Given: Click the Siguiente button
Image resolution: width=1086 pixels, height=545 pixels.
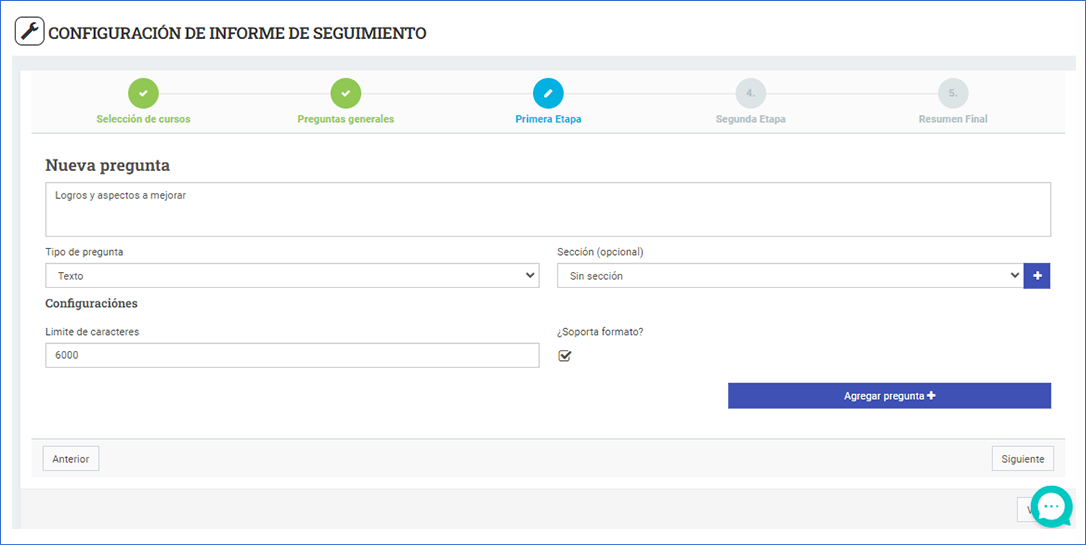Looking at the screenshot, I should click(1022, 459).
